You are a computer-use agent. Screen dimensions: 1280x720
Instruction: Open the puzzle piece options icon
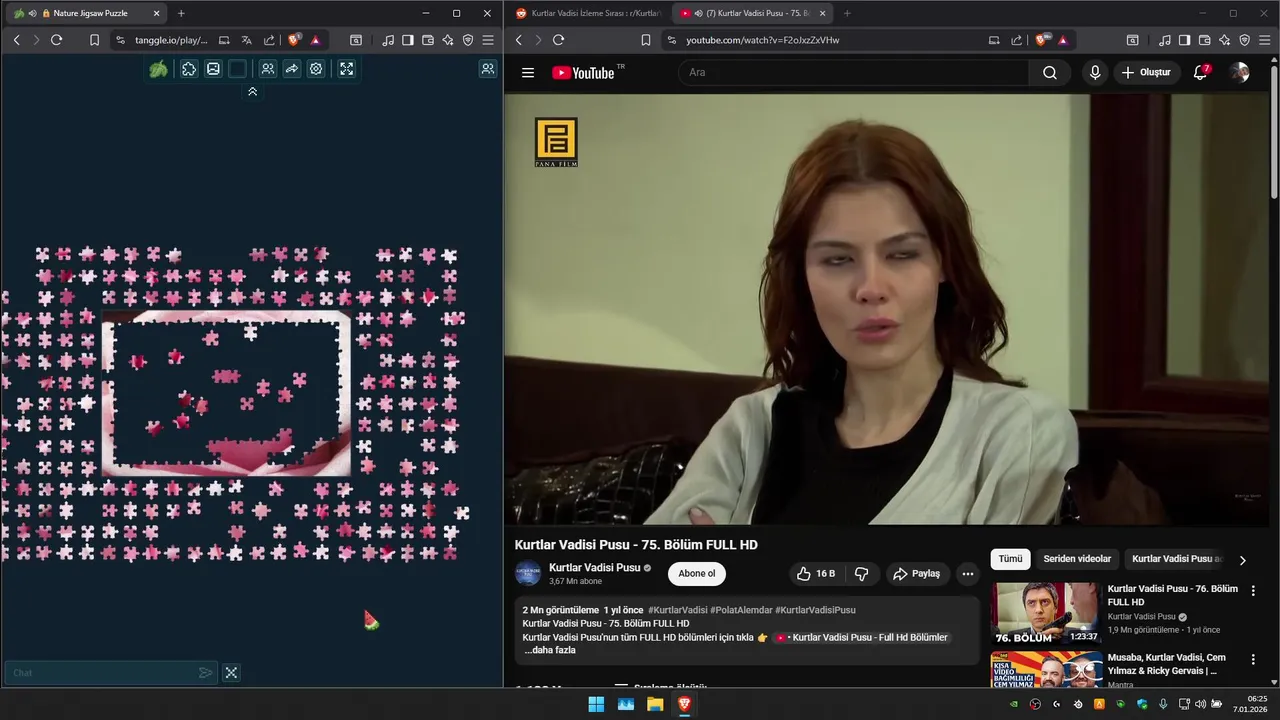(189, 69)
